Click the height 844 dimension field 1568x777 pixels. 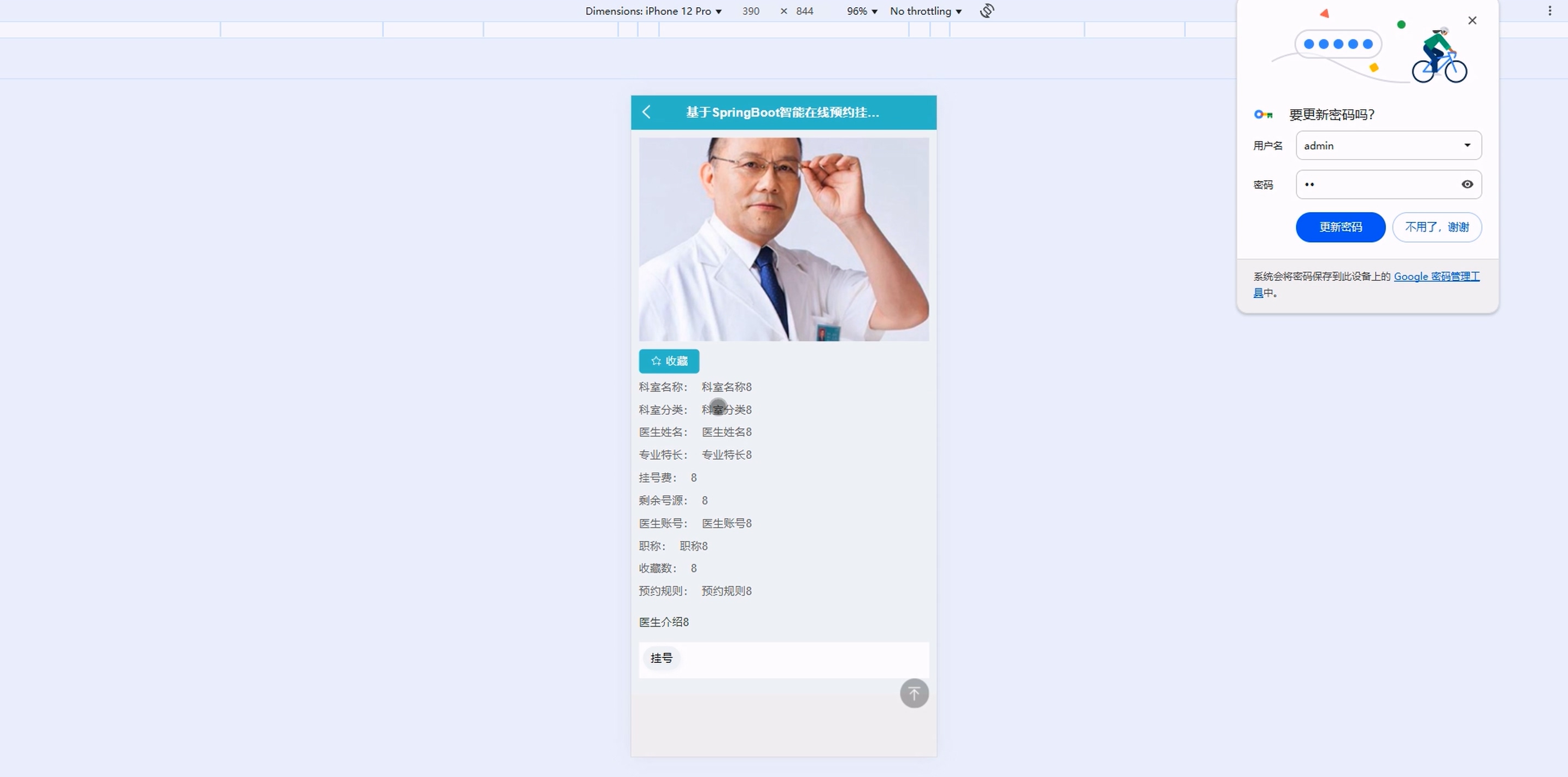[804, 11]
